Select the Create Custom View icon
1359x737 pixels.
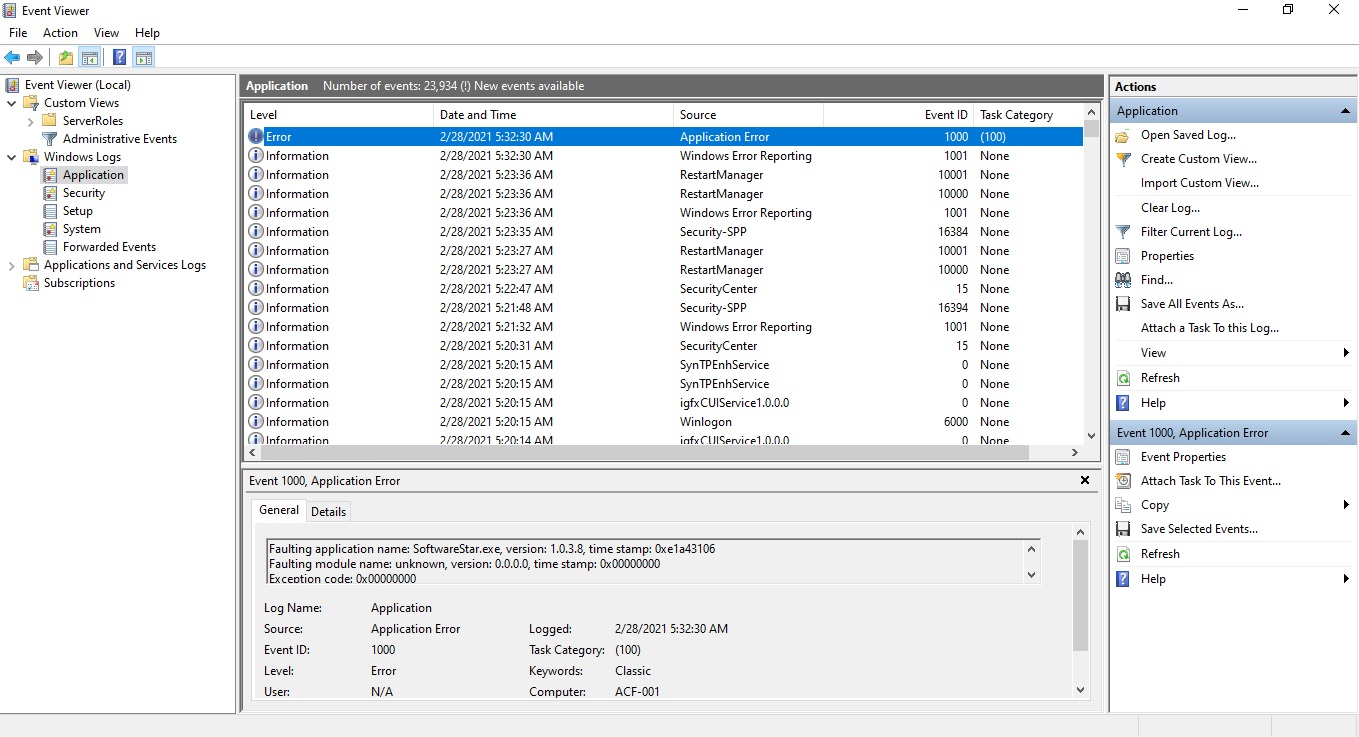coord(1124,158)
